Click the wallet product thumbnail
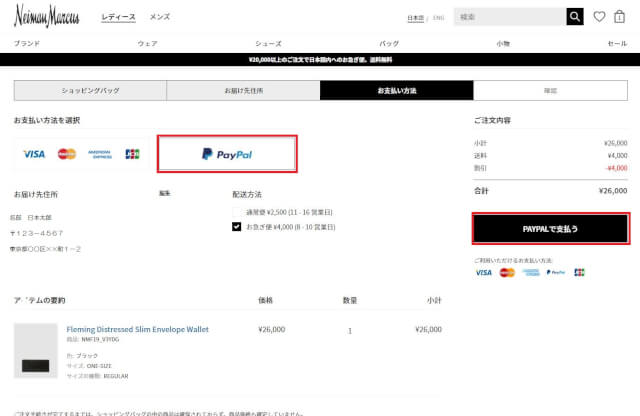Image resolution: width=640 pixels, height=416 pixels. click(36, 351)
